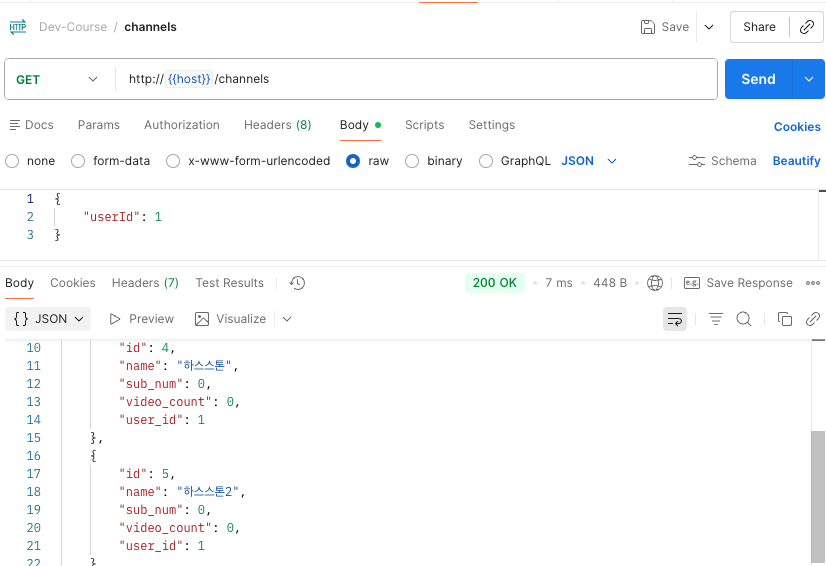Open response Cookies tab
826x566 pixels.
(x=73, y=283)
